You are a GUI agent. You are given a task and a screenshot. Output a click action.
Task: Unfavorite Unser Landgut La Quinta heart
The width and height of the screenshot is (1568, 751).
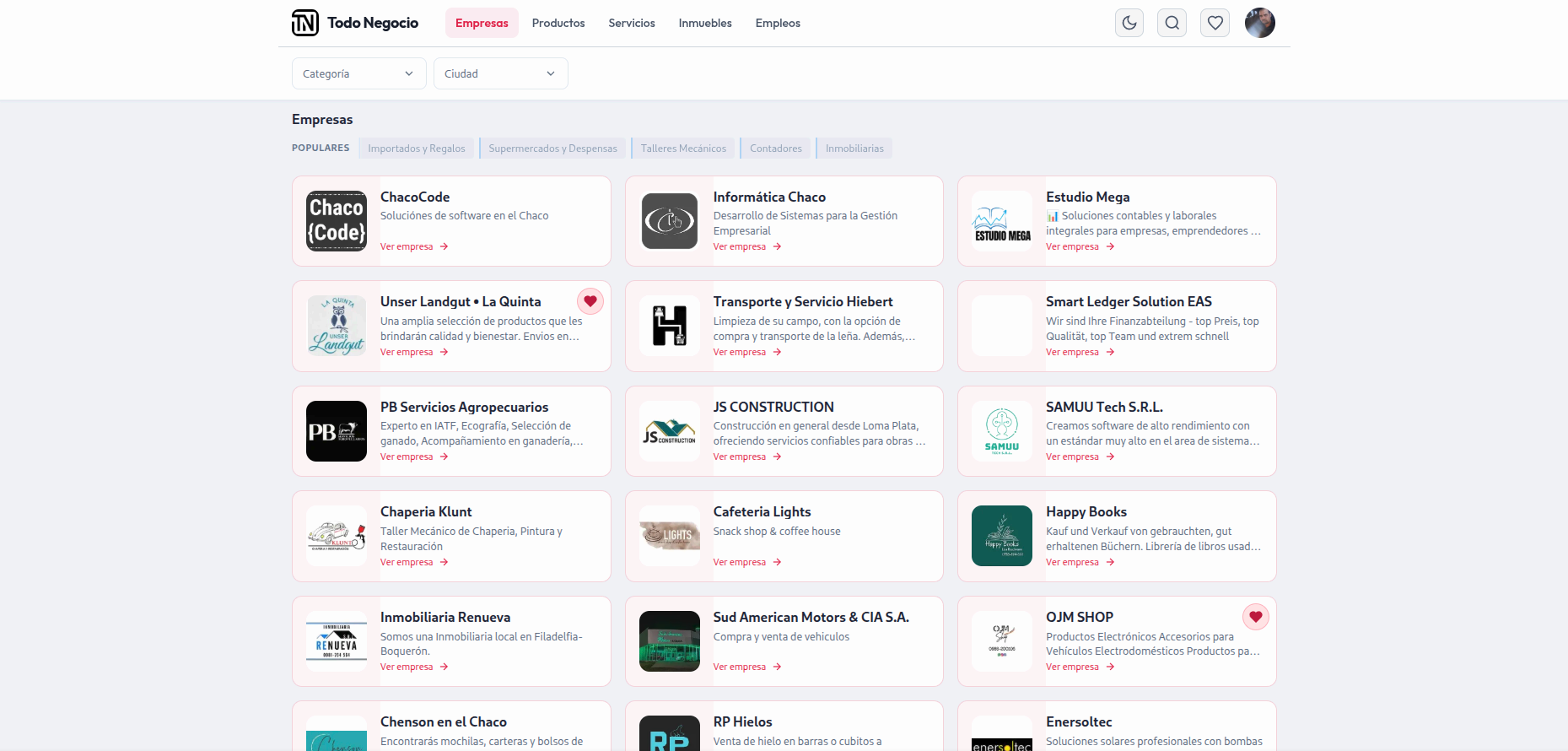coord(590,301)
